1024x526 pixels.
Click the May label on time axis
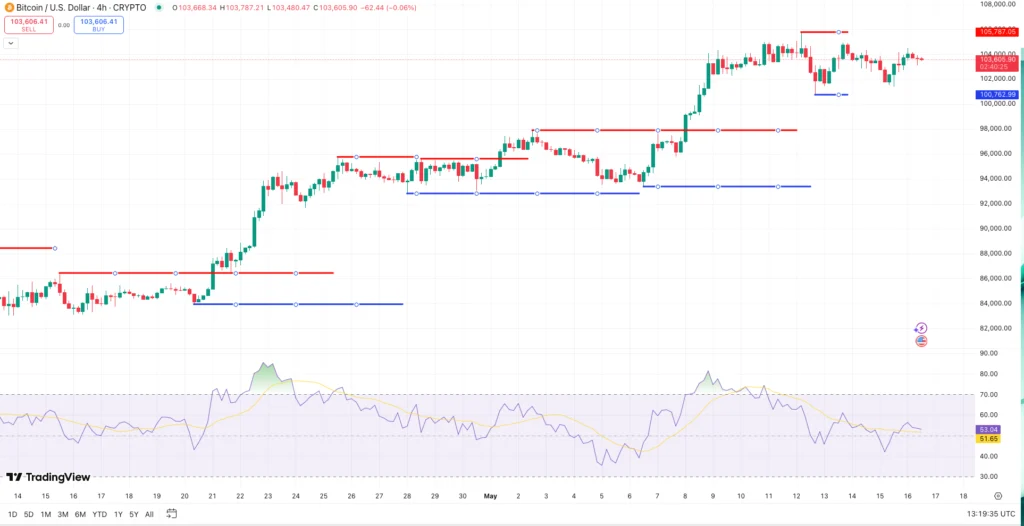click(490, 497)
